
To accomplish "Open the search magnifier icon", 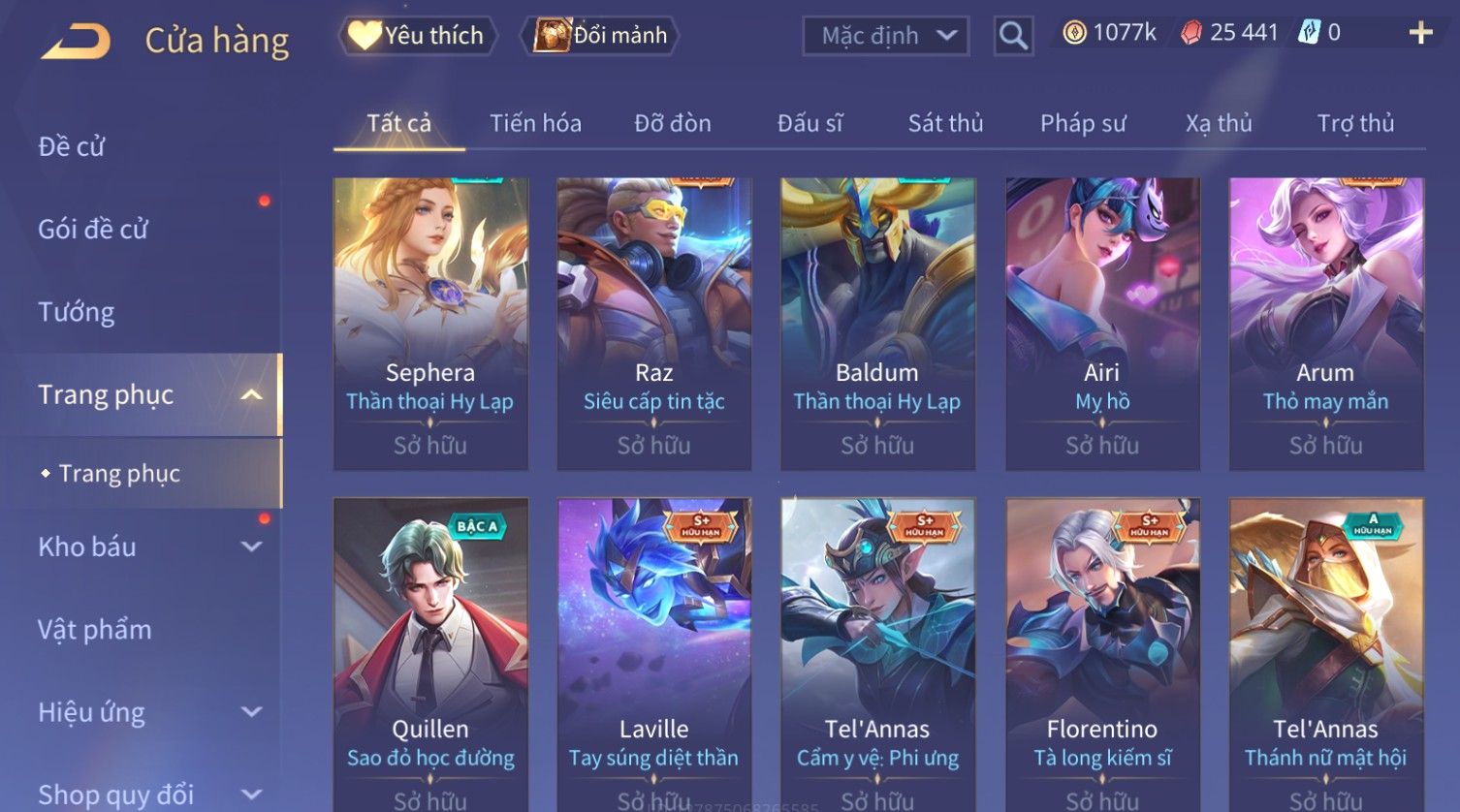I will (x=1013, y=36).
